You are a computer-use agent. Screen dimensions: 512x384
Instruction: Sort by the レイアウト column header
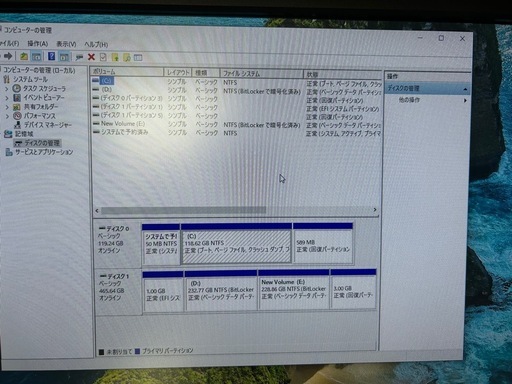point(178,72)
